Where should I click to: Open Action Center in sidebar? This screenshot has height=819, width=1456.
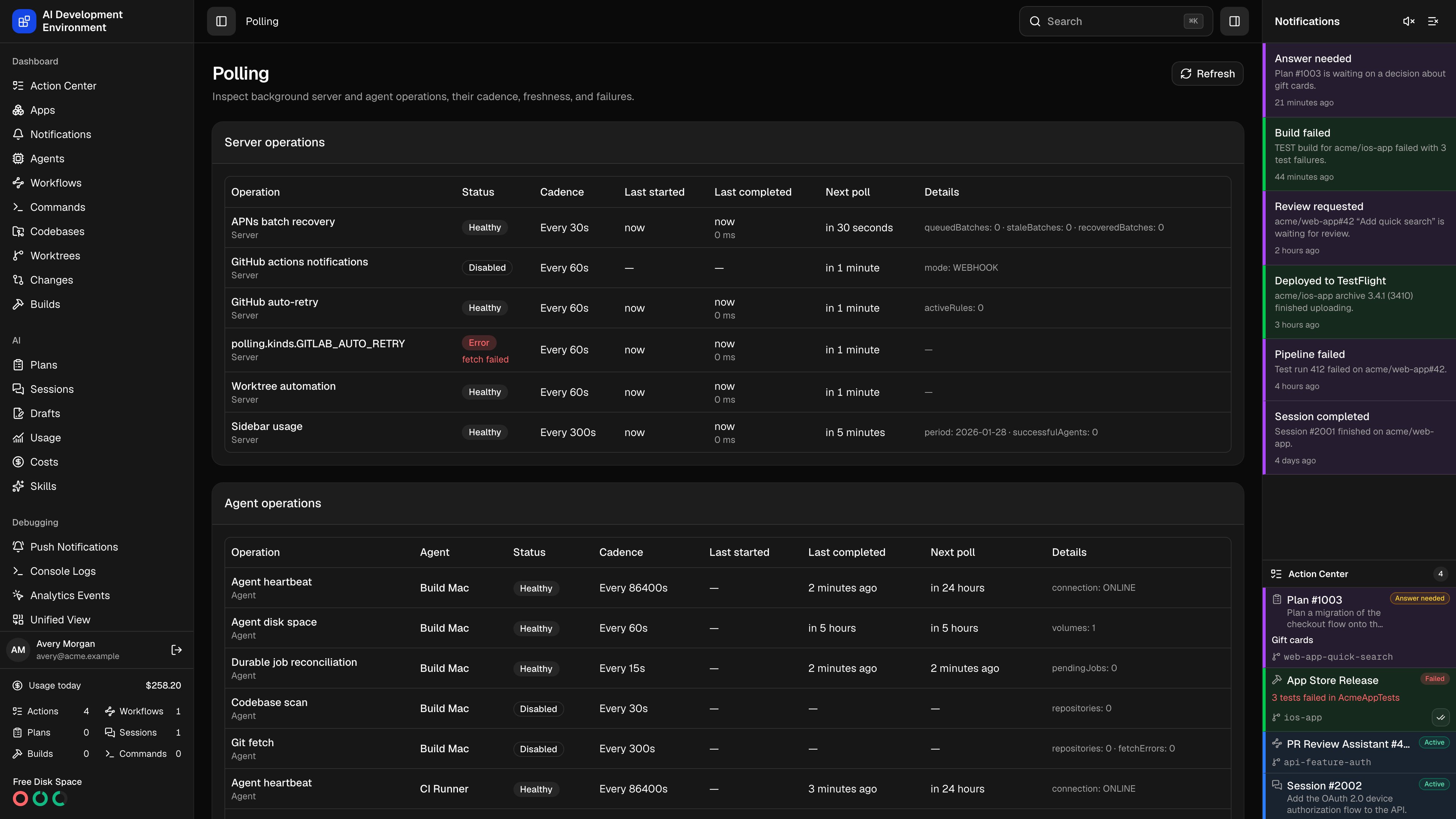click(97, 85)
